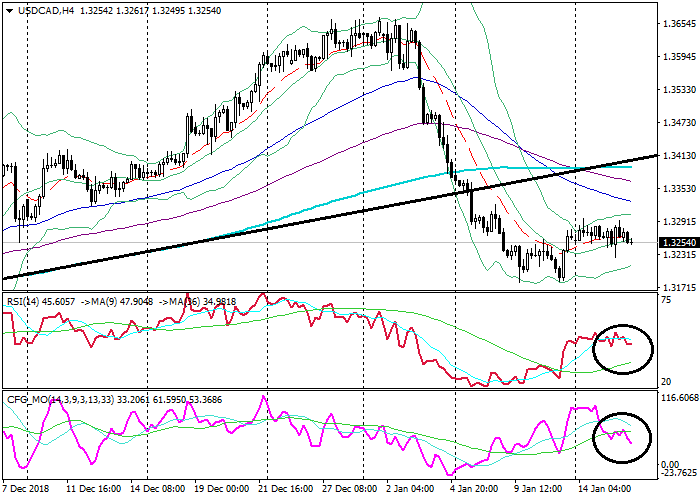
Task: Click the 1.34130 price axis label
Action: (x=678, y=156)
